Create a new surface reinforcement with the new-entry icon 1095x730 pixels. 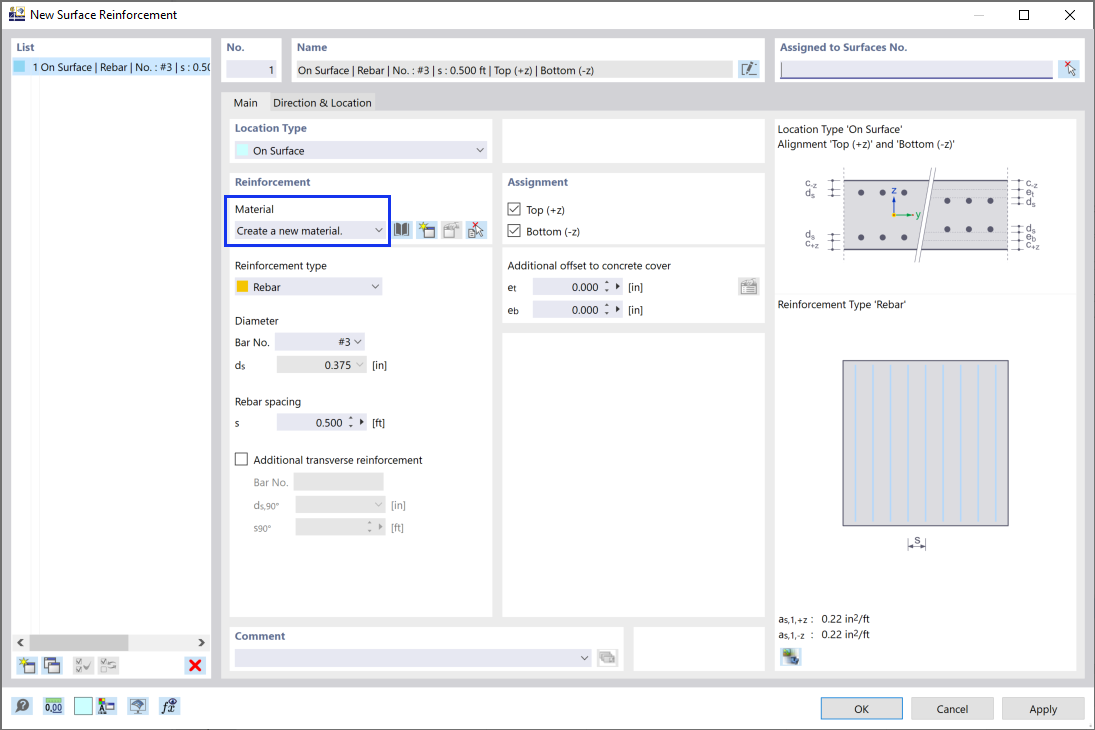tap(23, 665)
